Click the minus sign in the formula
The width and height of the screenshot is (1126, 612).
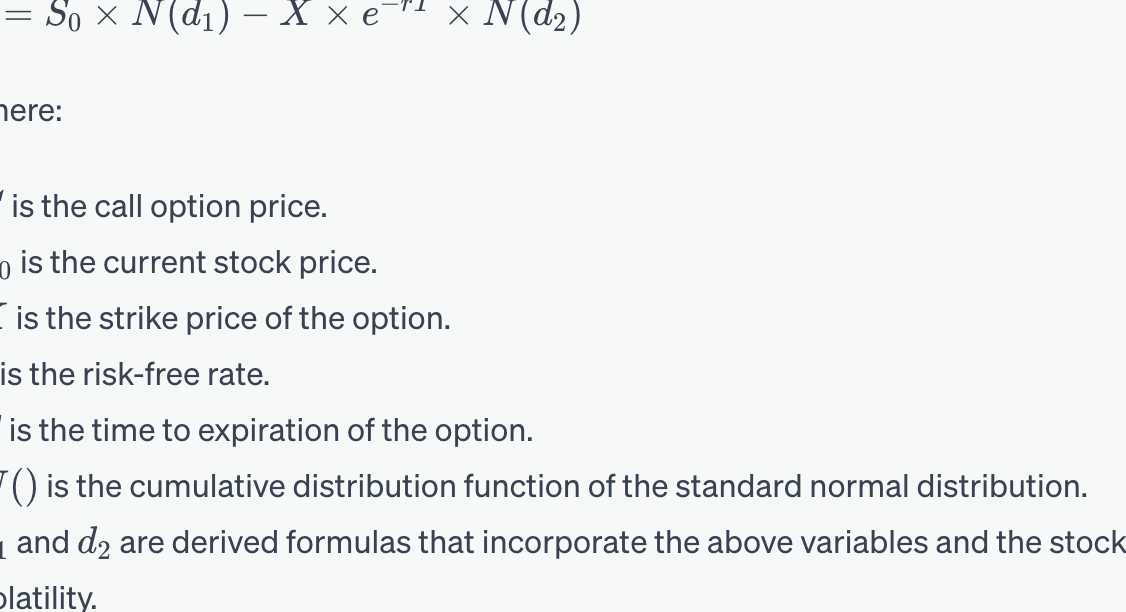255,16
